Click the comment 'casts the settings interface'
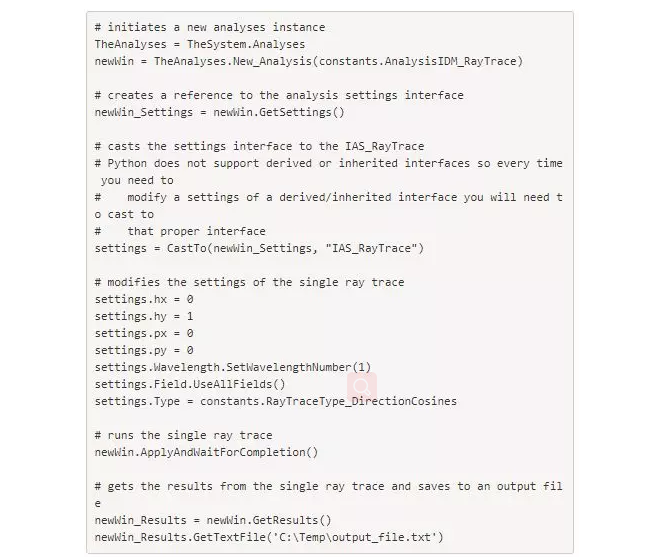The width and height of the screenshot is (664, 560). pyautogui.click(x=259, y=147)
